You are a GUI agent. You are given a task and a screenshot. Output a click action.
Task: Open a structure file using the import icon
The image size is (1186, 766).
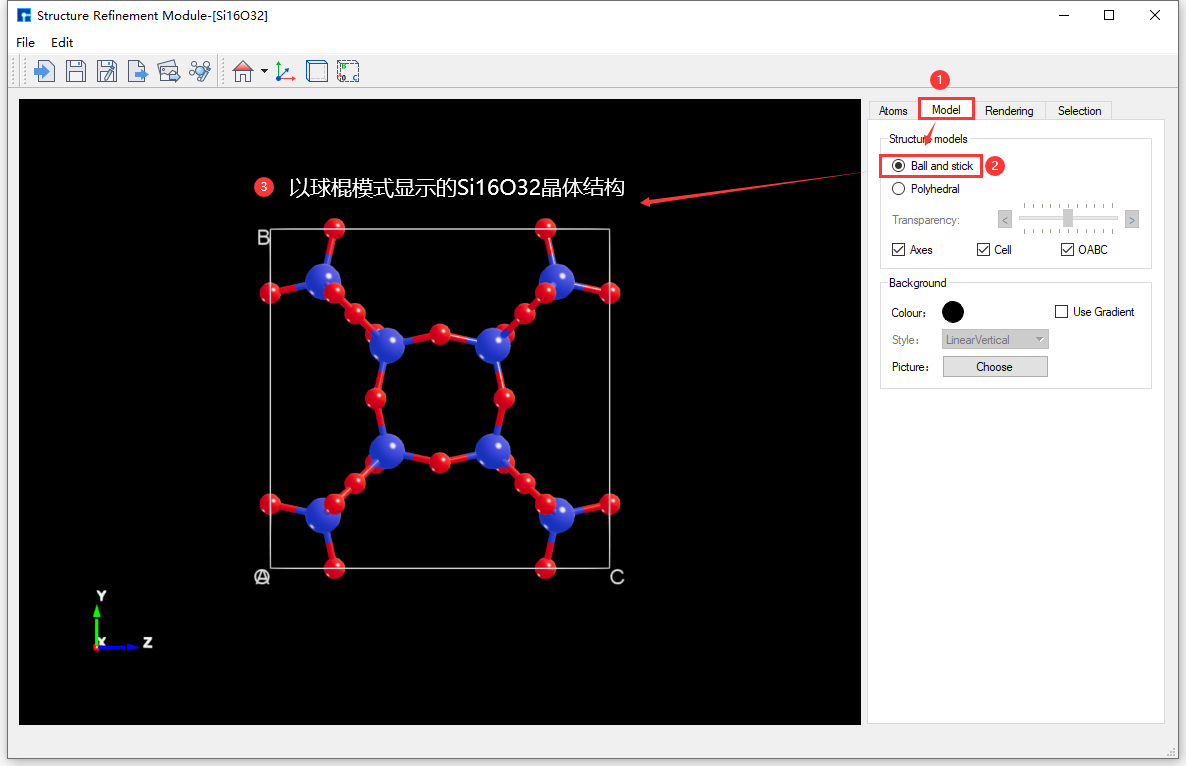(x=44, y=70)
